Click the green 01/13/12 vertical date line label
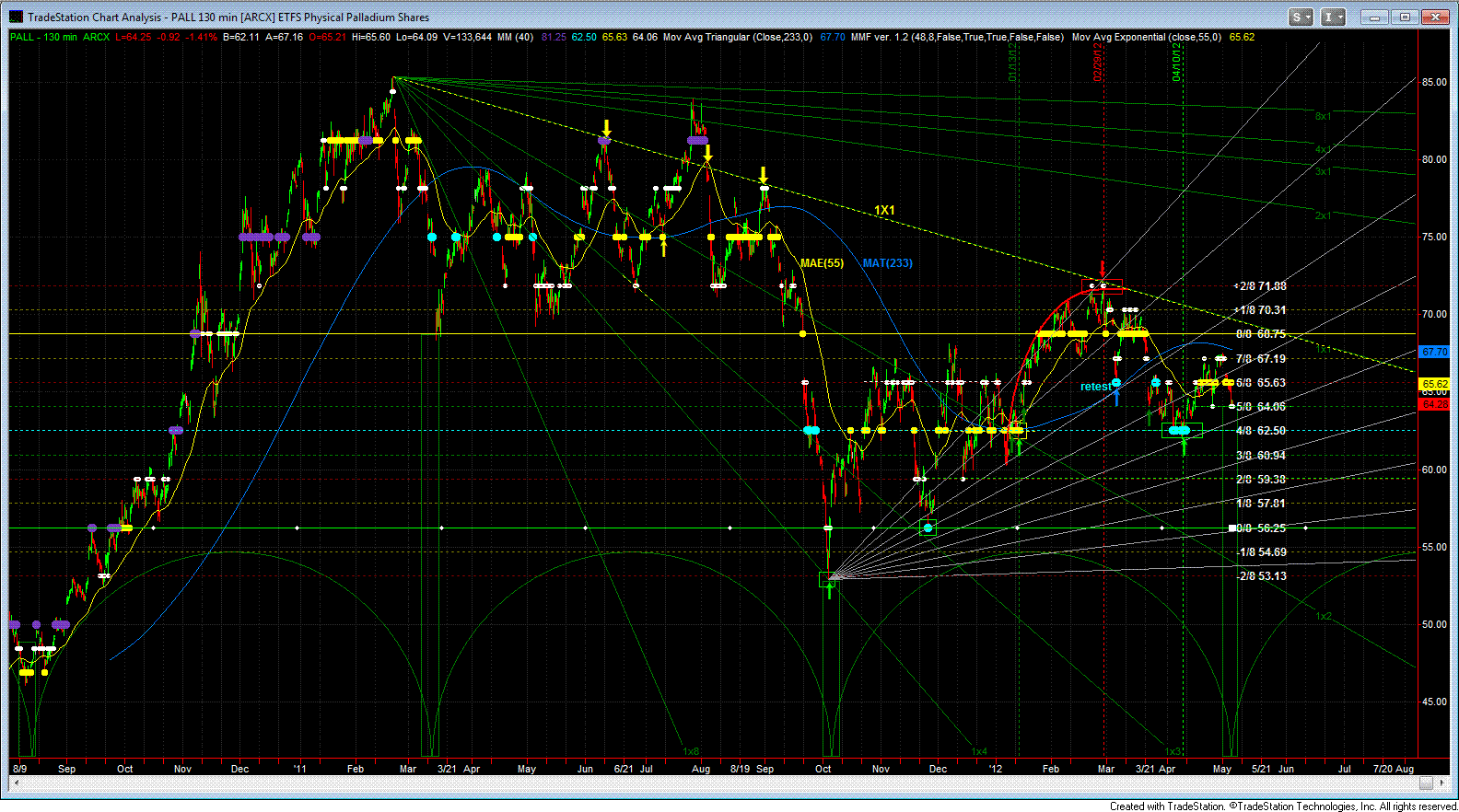 point(1013,62)
